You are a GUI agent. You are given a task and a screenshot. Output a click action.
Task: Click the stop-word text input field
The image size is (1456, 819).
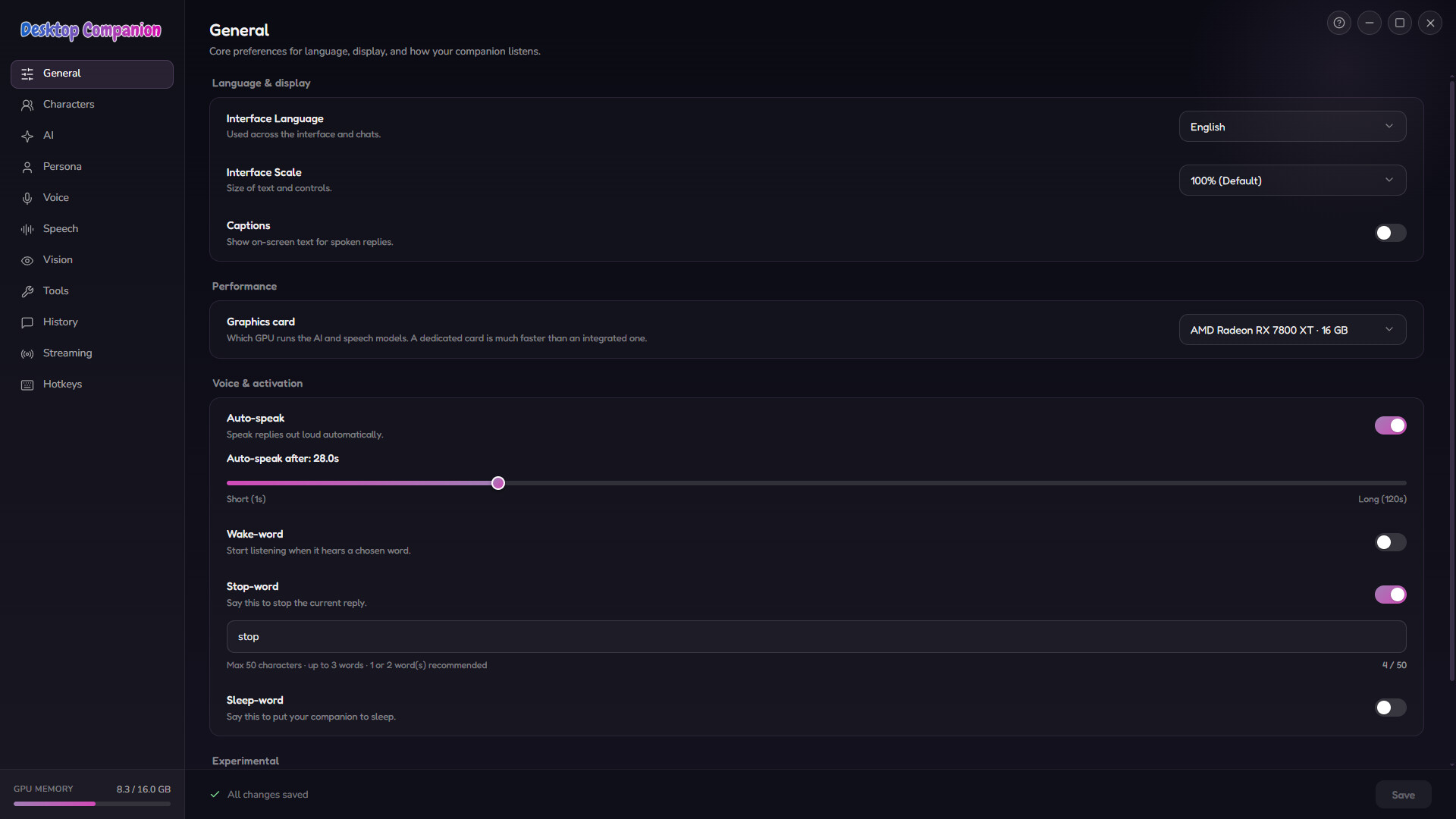[816, 637]
